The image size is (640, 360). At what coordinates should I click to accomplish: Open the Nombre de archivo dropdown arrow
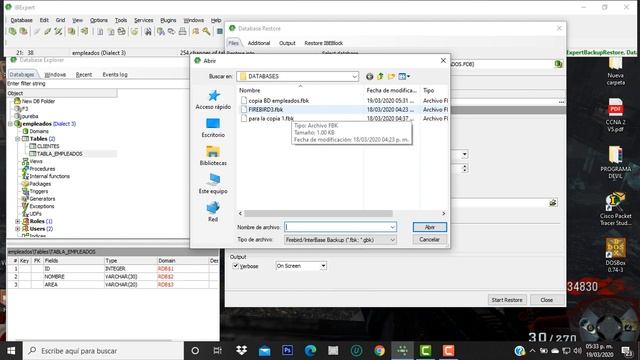(392, 227)
